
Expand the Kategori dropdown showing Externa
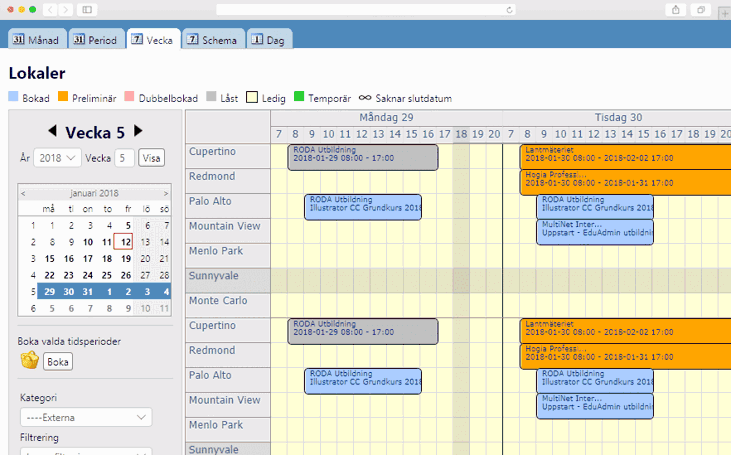[86, 417]
